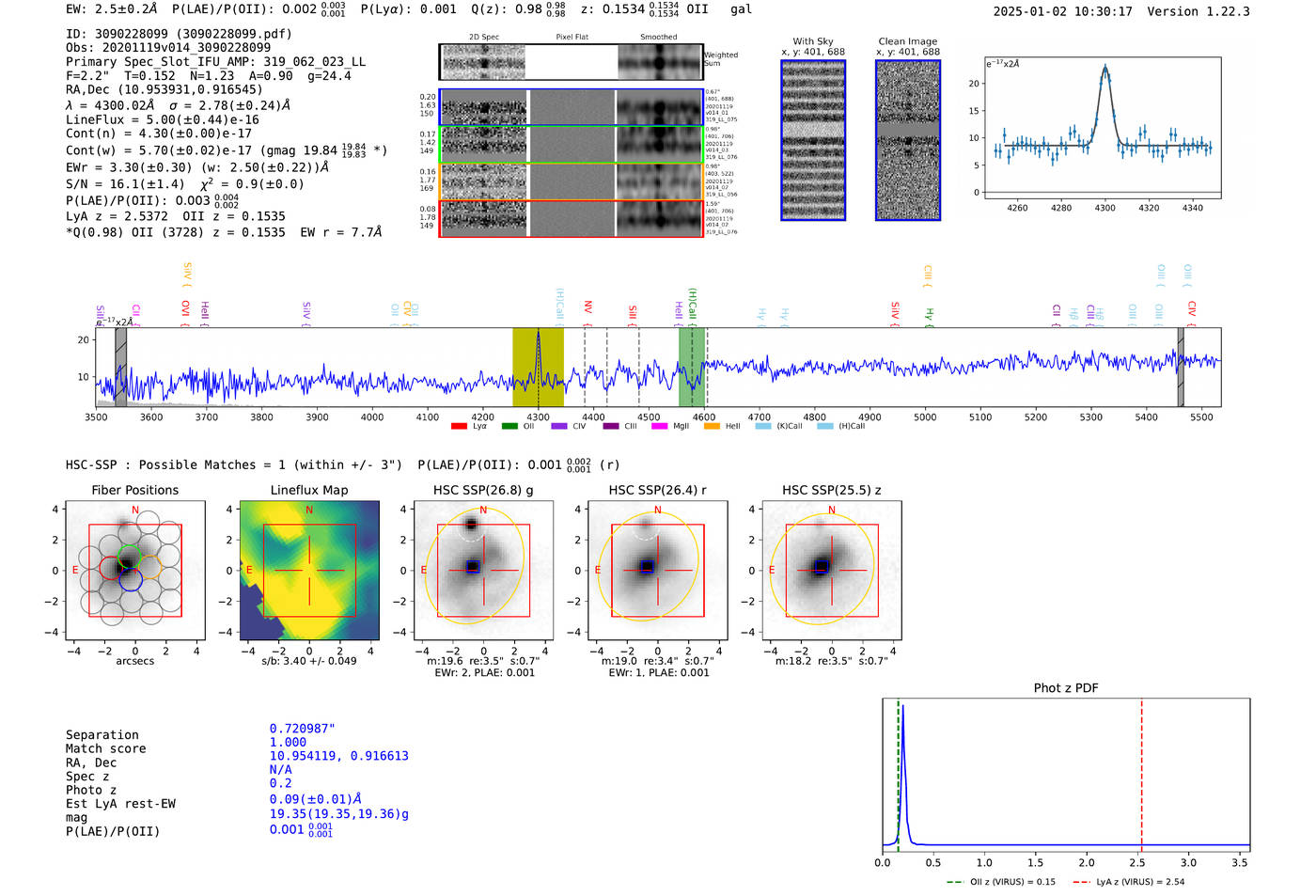This screenshot has height=896, width=1316.
Task: Click the Match score value 1.000
Action: [x=288, y=742]
